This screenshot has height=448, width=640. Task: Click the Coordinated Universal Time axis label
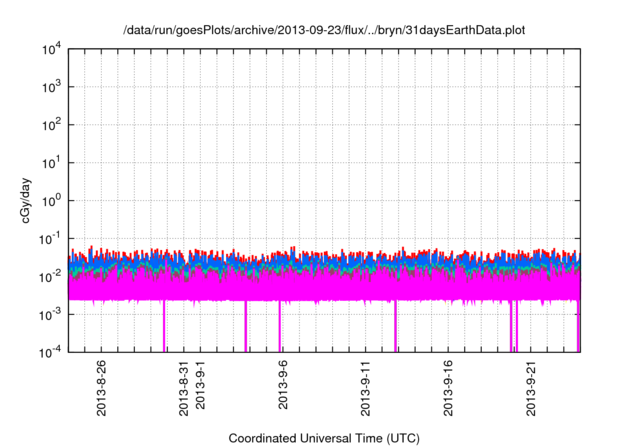(323, 439)
